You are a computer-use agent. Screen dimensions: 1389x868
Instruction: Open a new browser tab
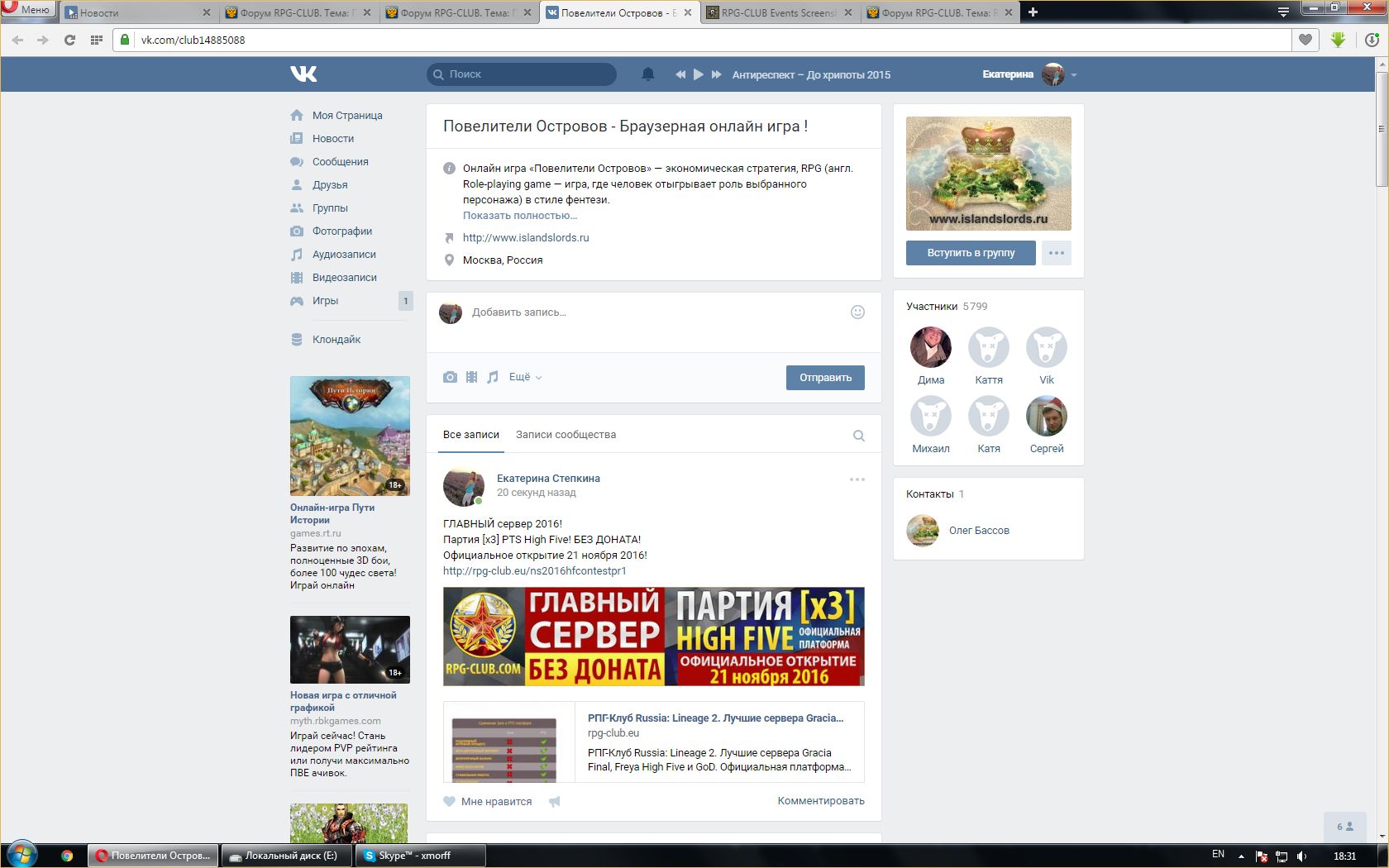1033,12
